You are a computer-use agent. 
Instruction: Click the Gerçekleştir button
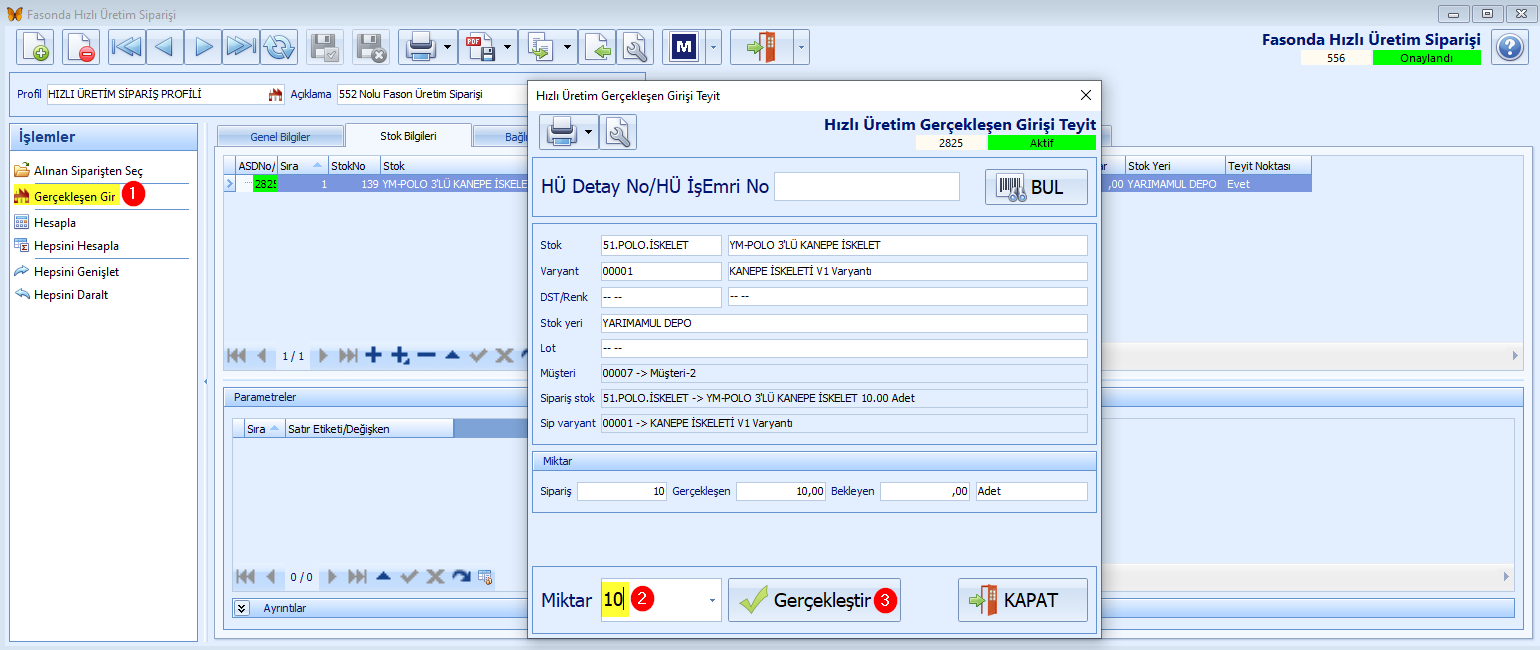814,600
